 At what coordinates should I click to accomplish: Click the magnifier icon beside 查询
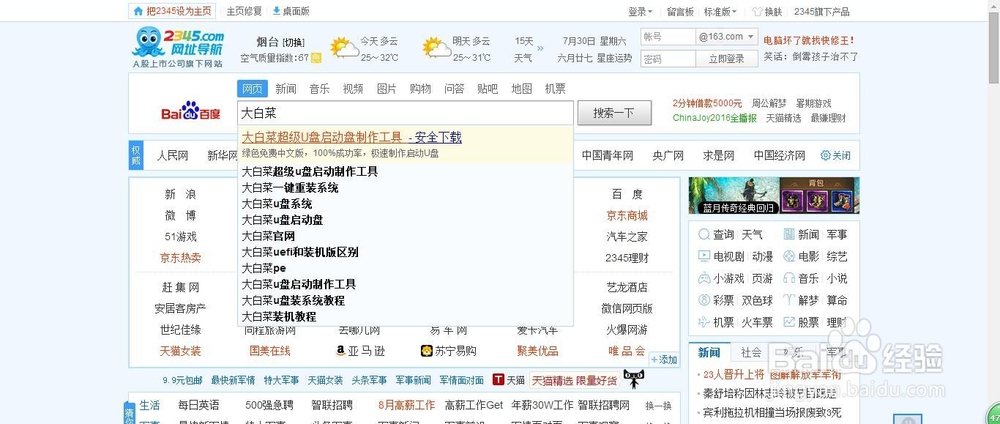tap(703, 235)
